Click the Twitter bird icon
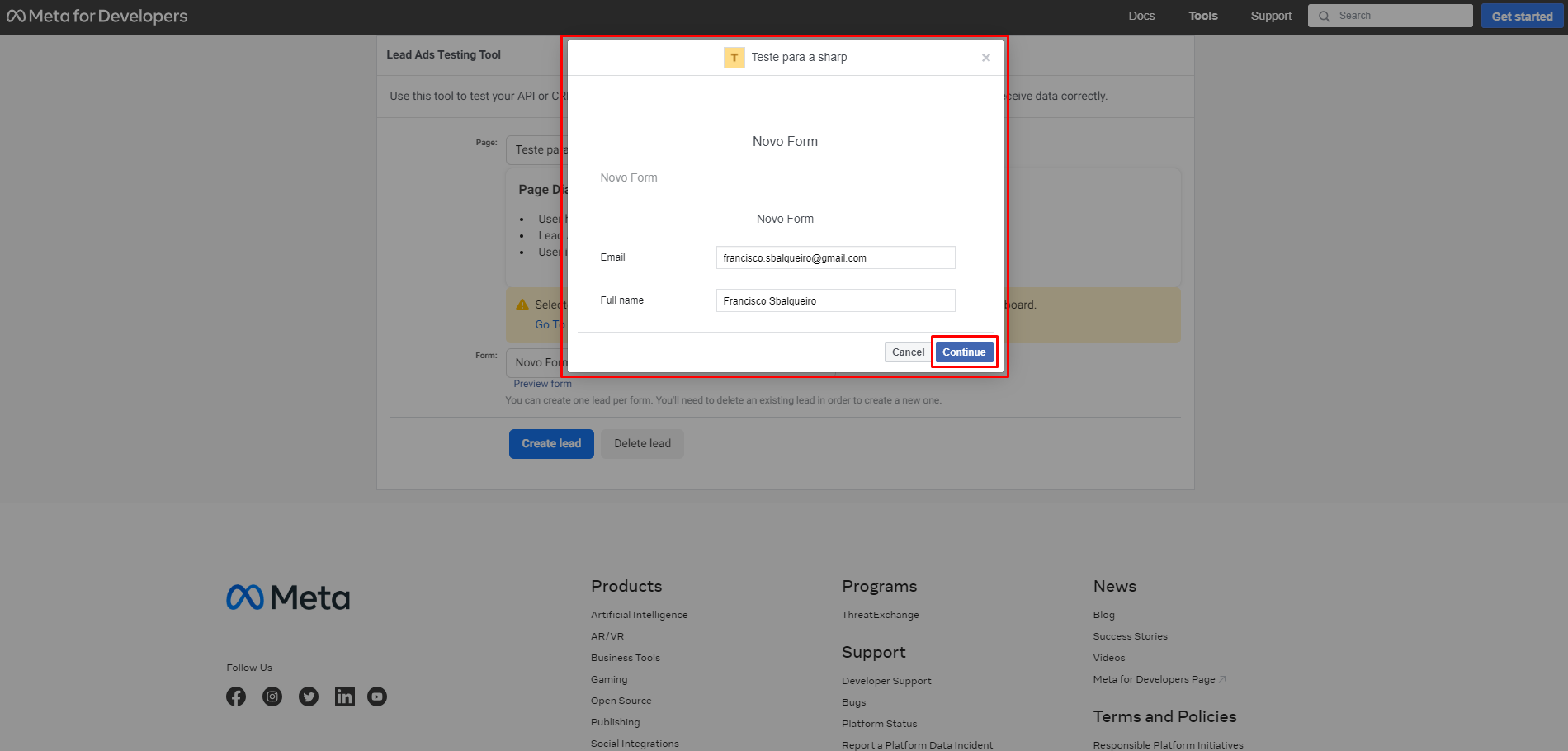The width and height of the screenshot is (1568, 751). tap(309, 697)
